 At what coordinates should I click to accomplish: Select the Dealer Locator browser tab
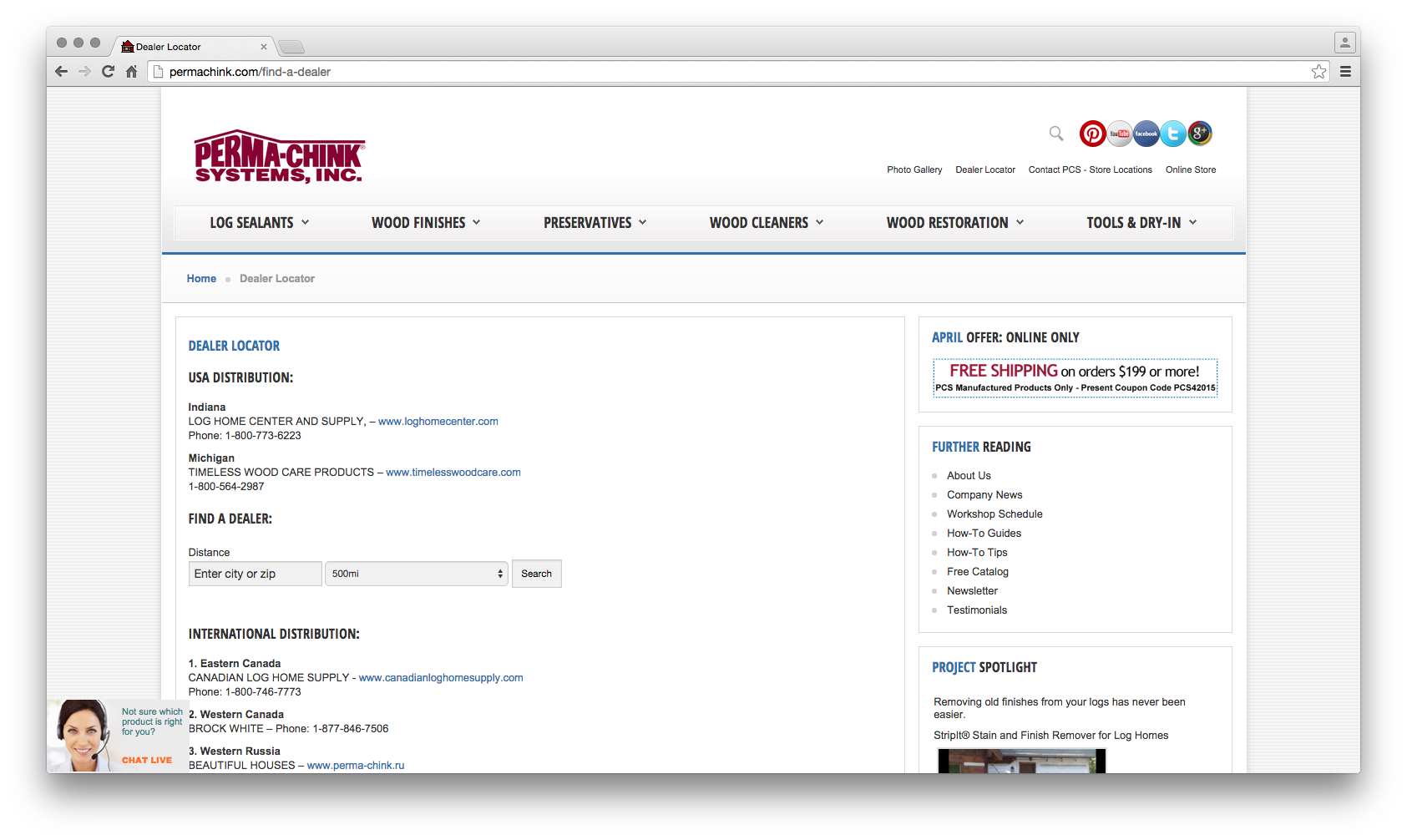click(192, 47)
